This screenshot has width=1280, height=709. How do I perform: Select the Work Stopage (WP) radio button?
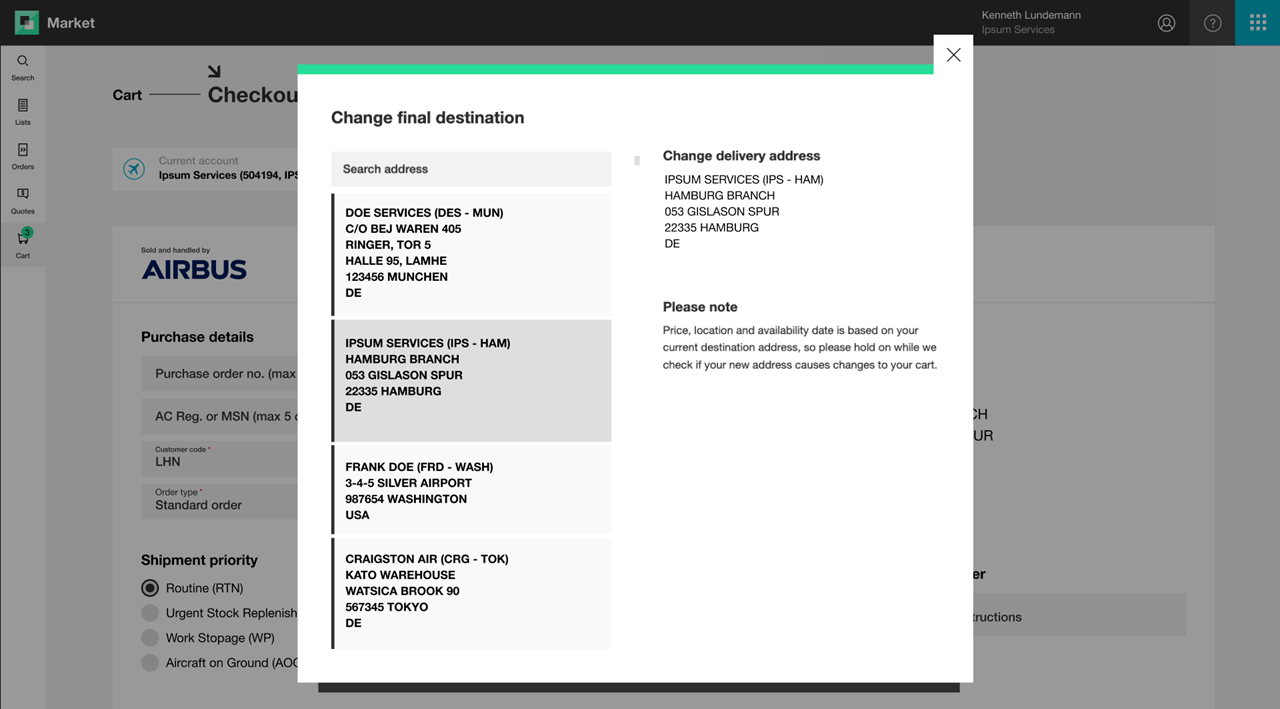pos(150,638)
